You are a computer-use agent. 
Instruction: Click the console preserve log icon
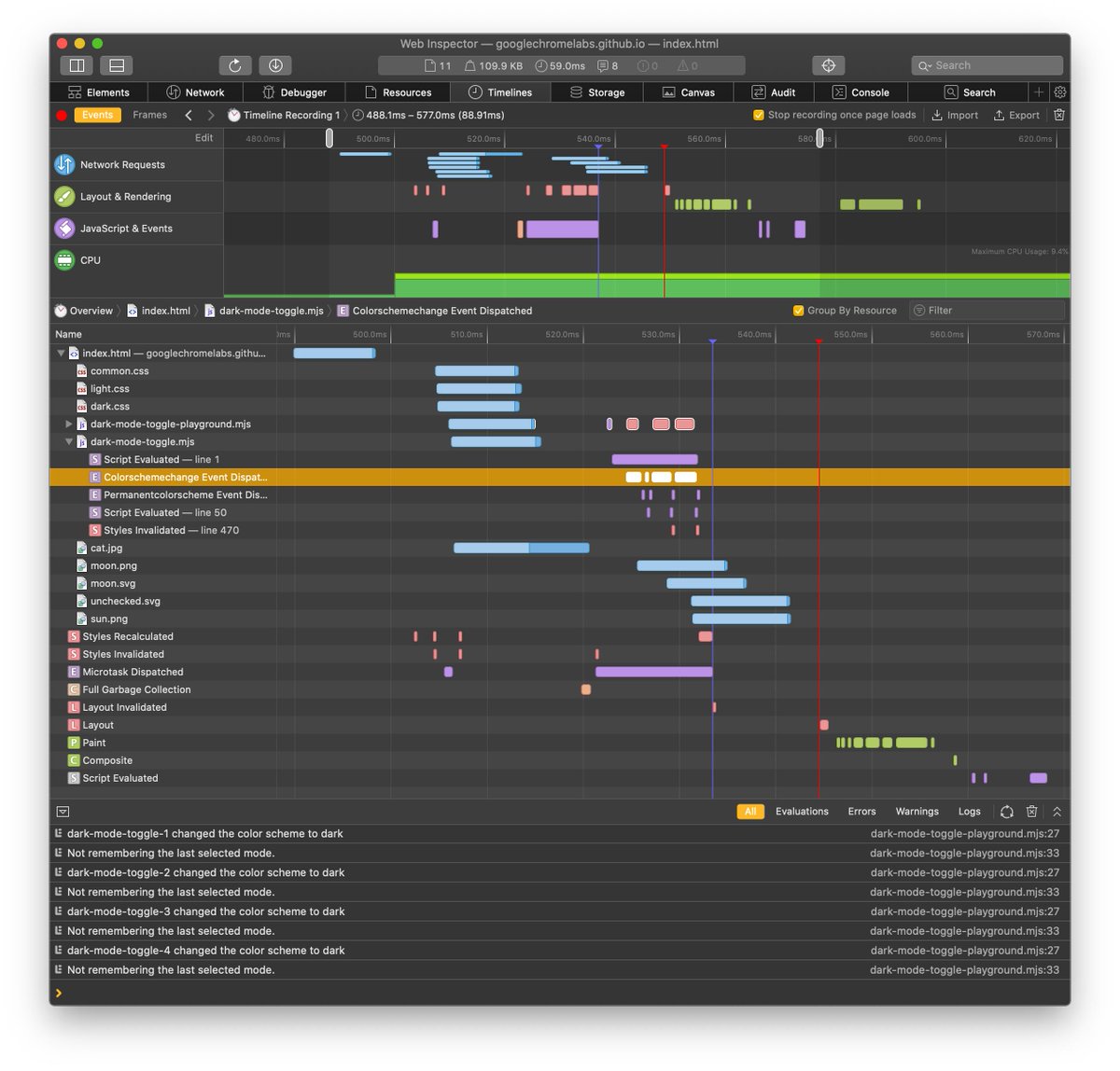1006,812
